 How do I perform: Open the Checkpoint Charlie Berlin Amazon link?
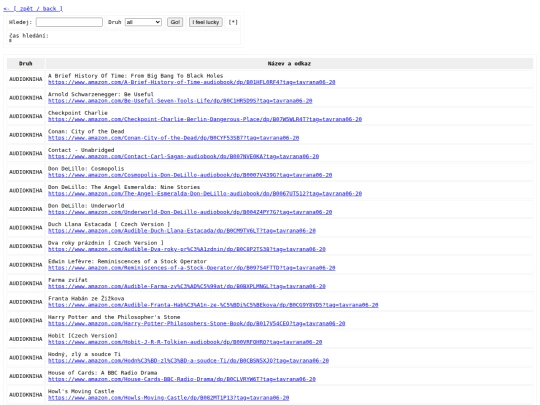point(205,120)
